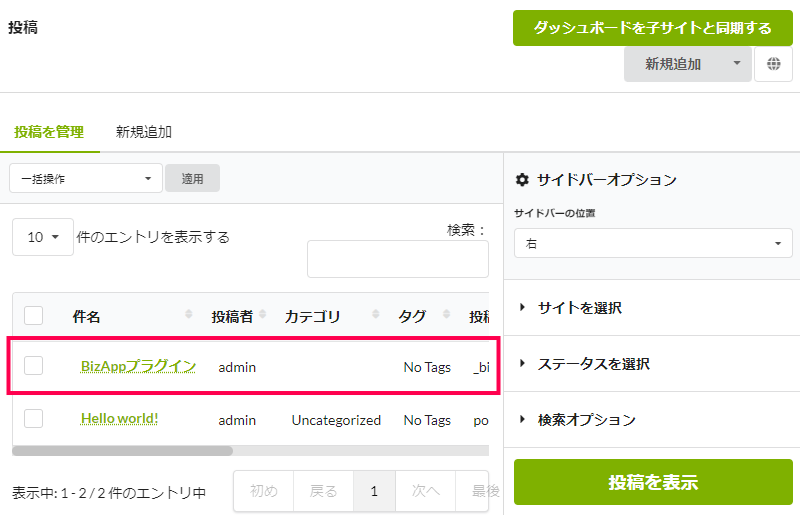Open the サイドバーの位置 dropdown
800x522 pixels.
pyautogui.click(x=653, y=243)
